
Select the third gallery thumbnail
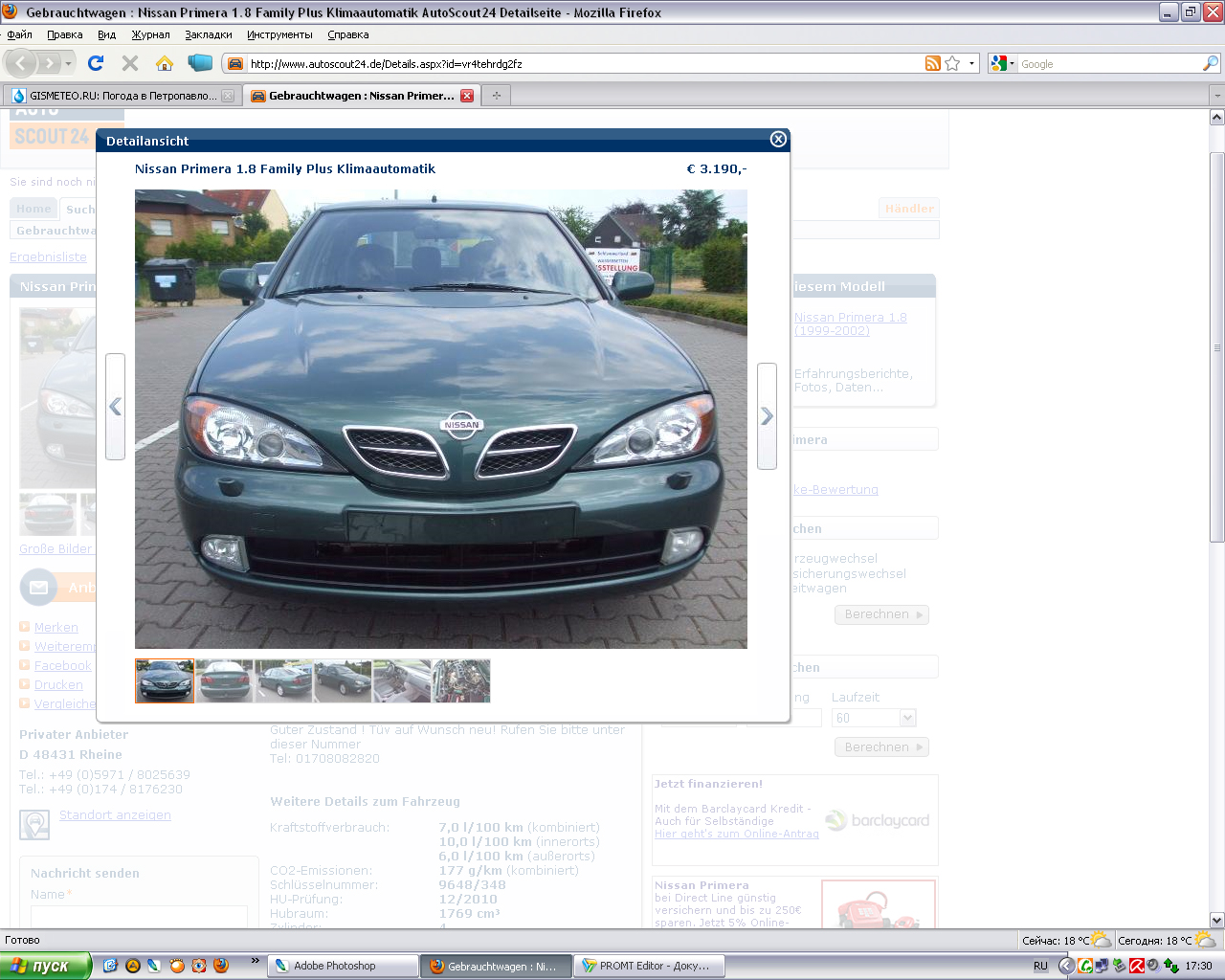pyautogui.click(x=283, y=681)
